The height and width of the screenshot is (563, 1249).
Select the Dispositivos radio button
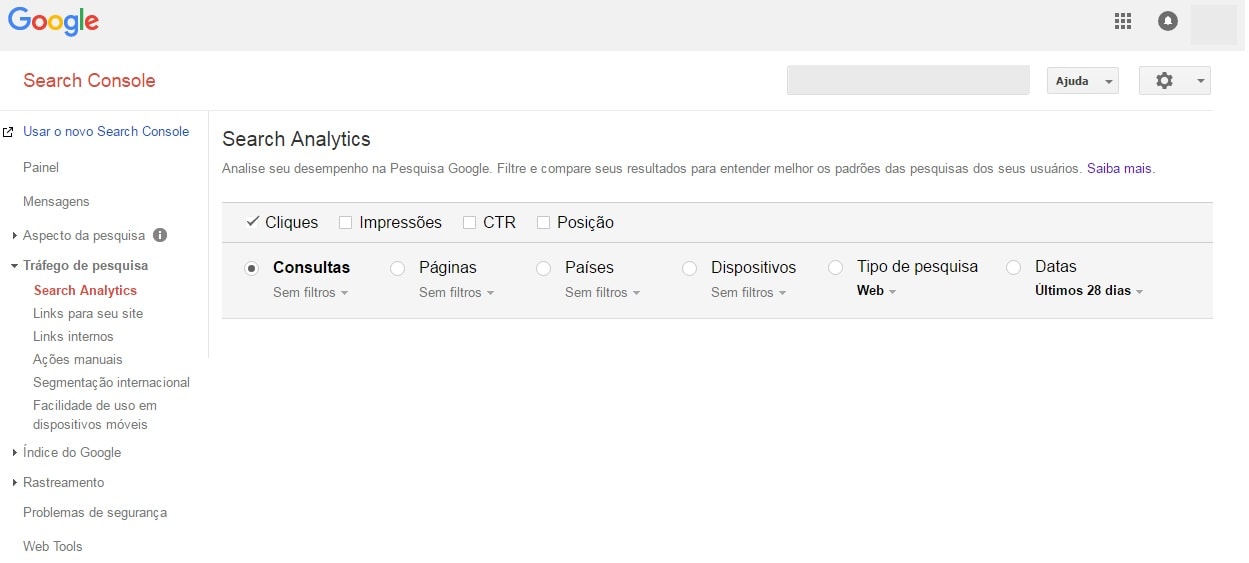coord(689,268)
